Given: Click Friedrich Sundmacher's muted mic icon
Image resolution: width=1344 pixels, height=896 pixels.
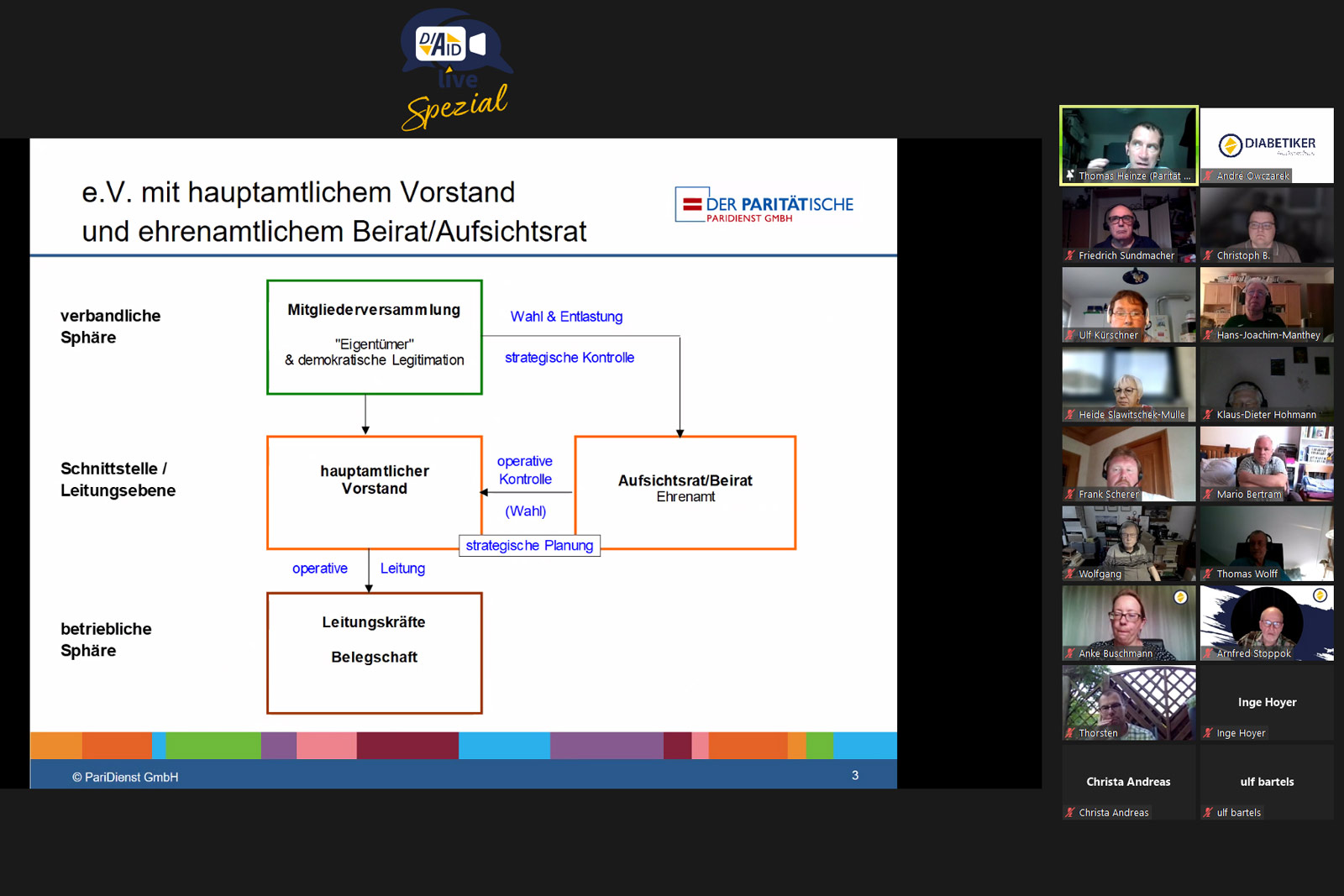Looking at the screenshot, I should tap(1068, 255).
